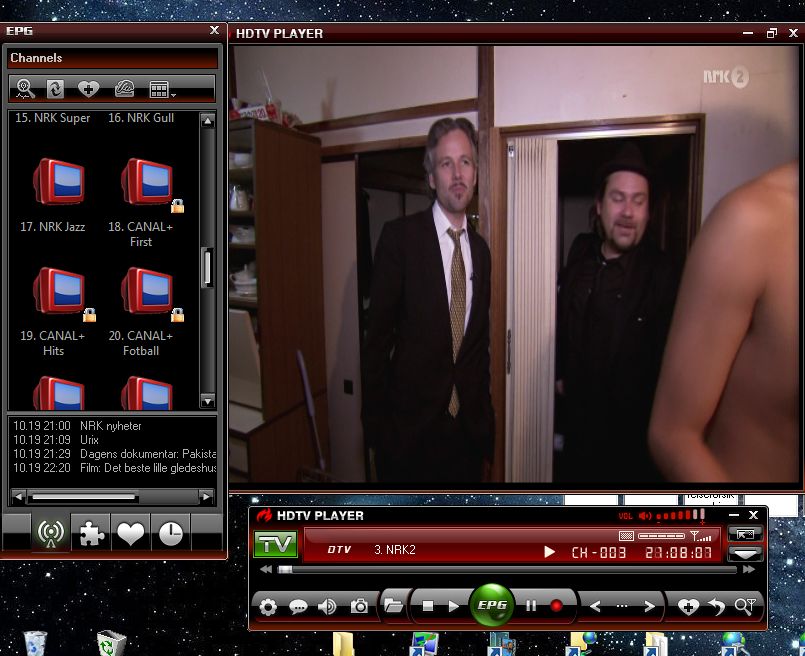Viewport: 805px width, 656px height.
Task: Add current channel to favorites heart-plus
Action: [688, 607]
